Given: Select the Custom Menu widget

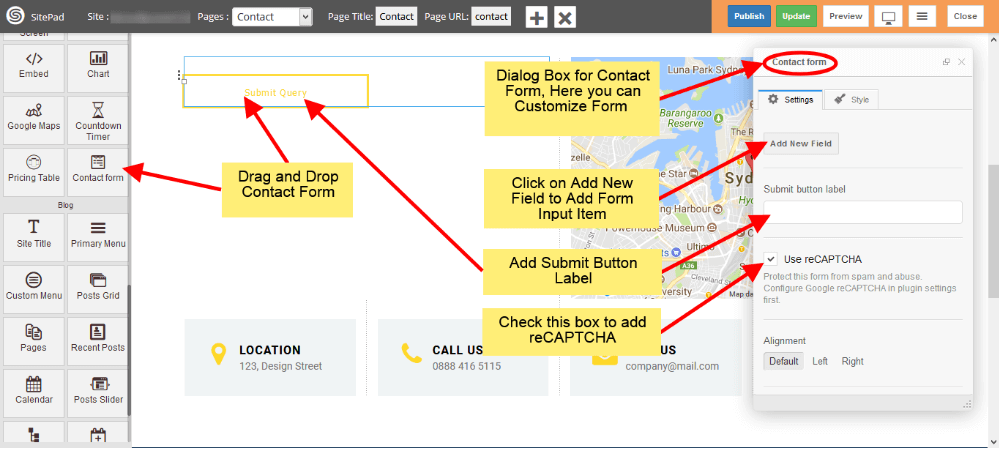Looking at the screenshot, I should [34, 289].
